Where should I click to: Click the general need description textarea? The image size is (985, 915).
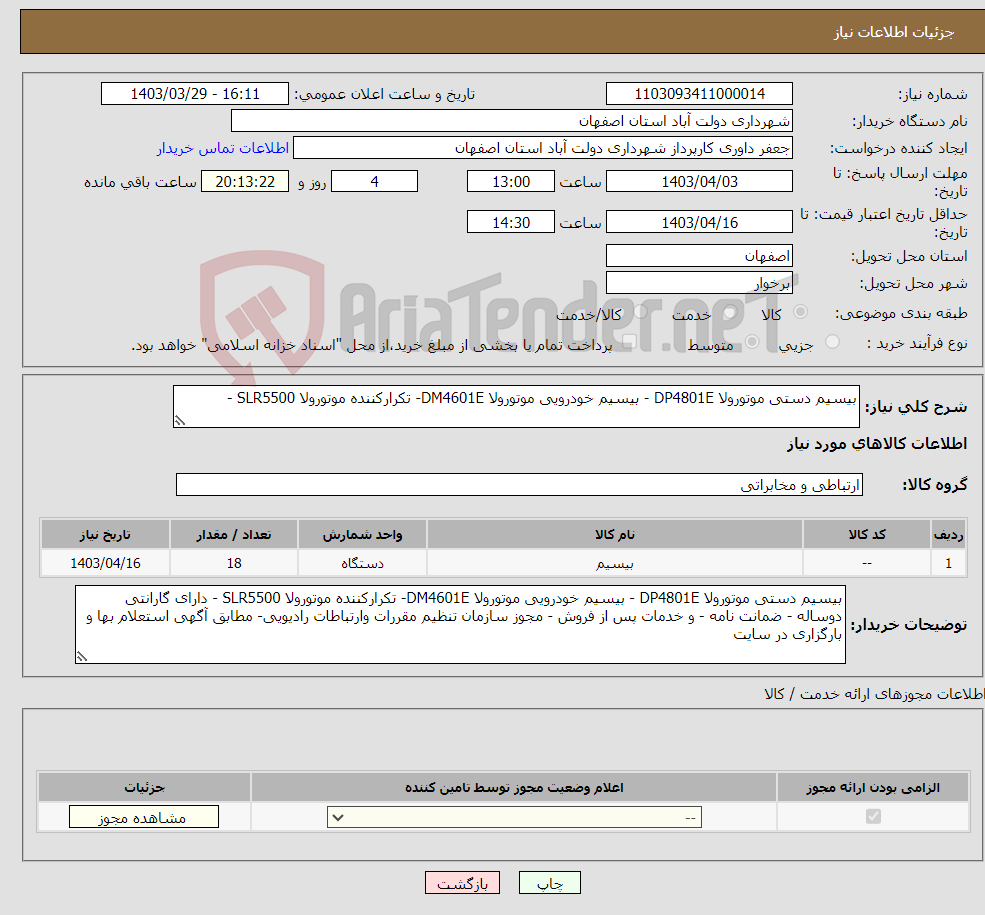pos(516,406)
